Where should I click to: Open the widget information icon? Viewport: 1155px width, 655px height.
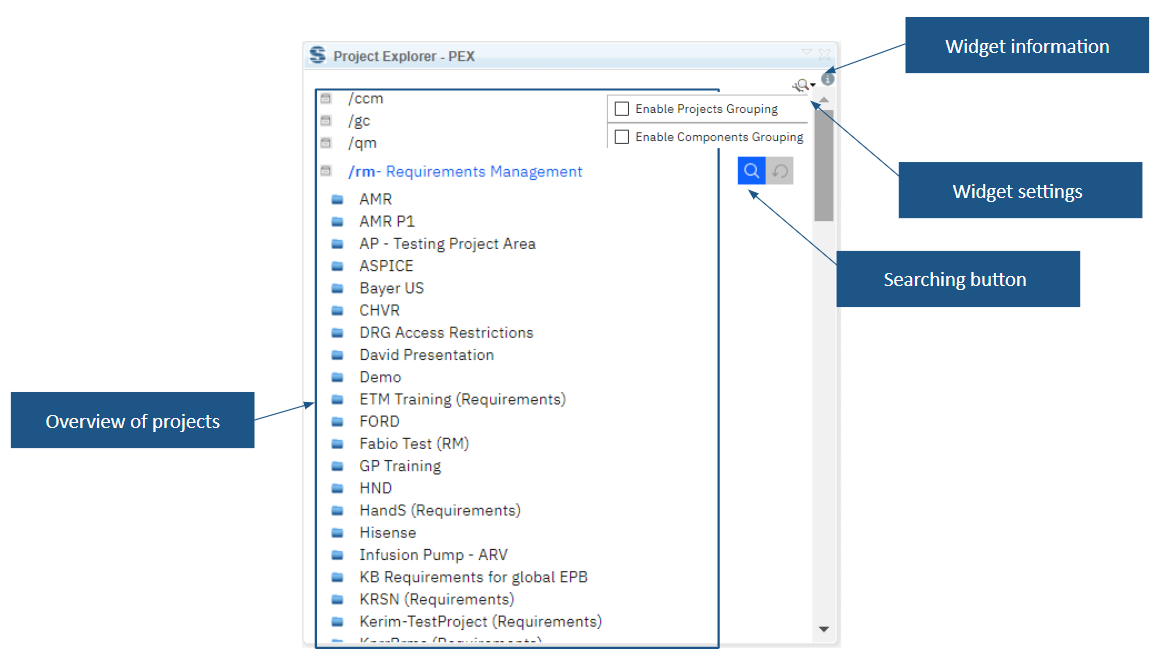click(x=830, y=77)
